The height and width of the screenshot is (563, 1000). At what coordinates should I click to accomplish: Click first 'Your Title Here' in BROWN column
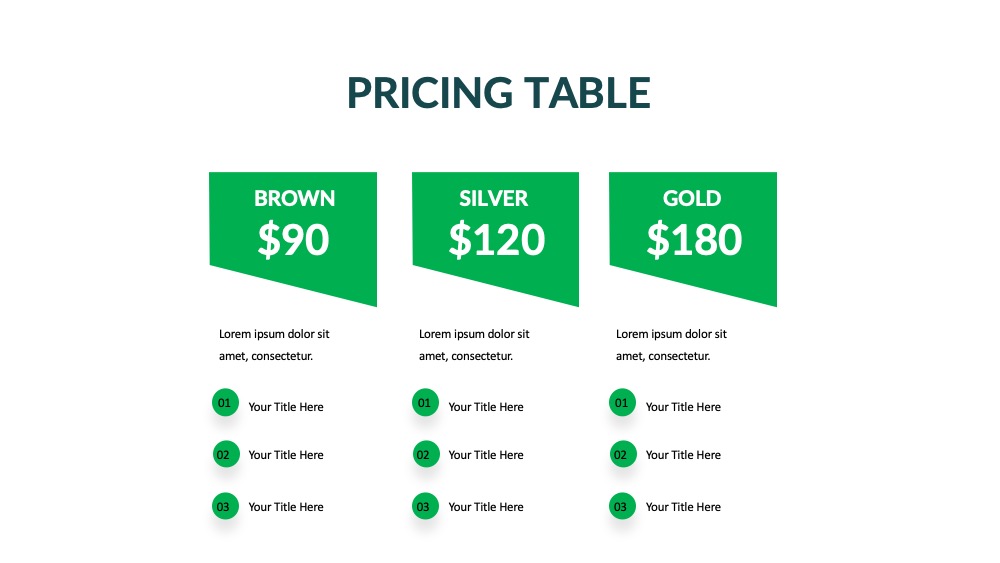(286, 407)
